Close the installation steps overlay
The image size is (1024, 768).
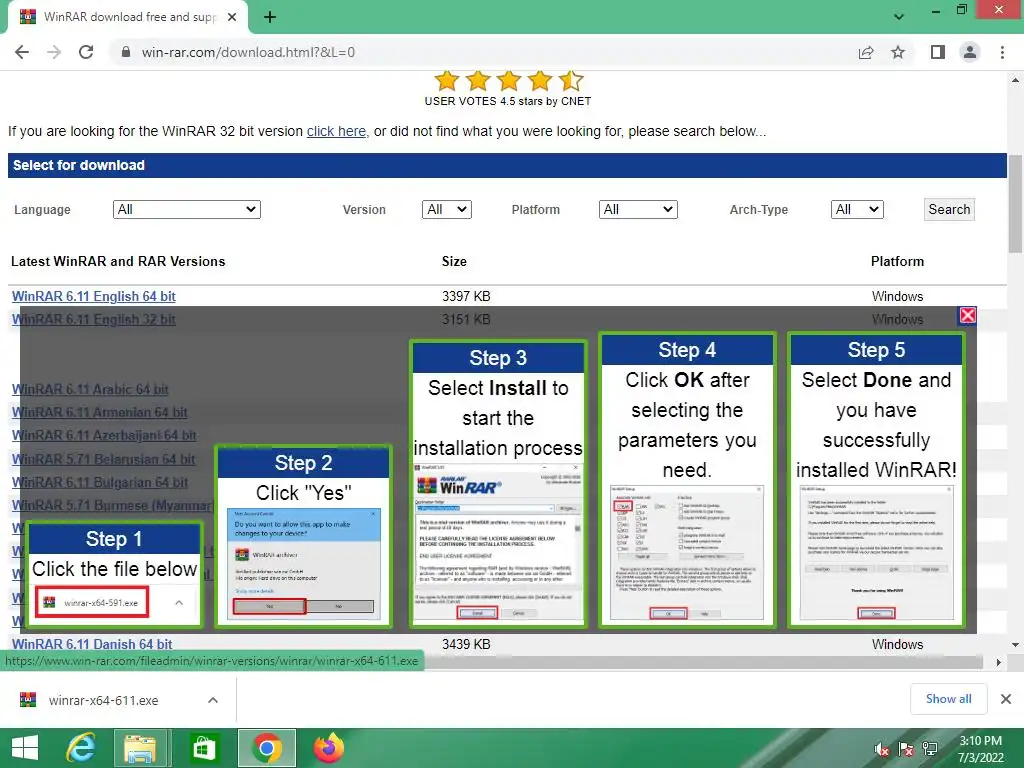click(967, 315)
